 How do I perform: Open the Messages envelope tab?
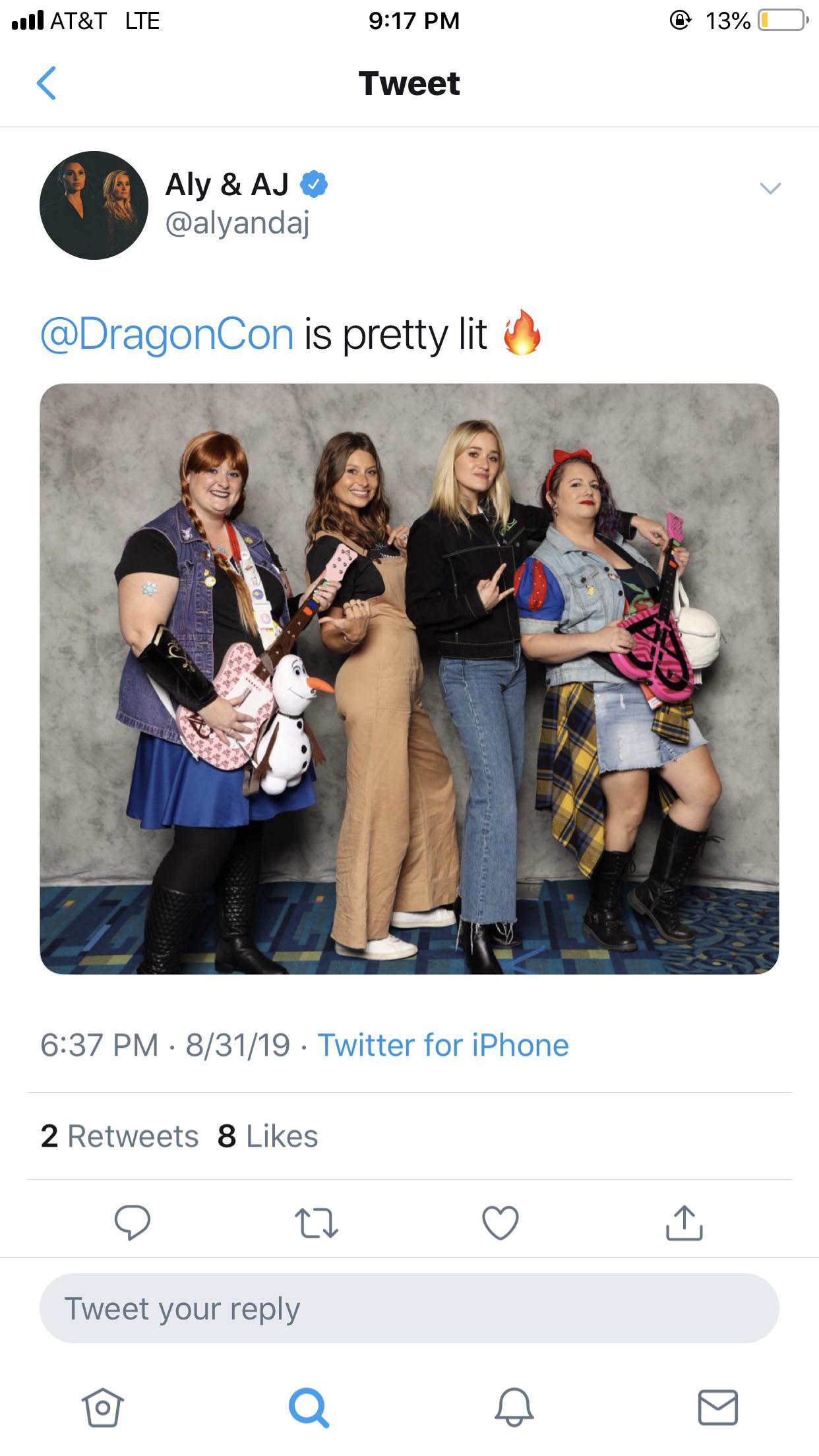coord(718,1407)
